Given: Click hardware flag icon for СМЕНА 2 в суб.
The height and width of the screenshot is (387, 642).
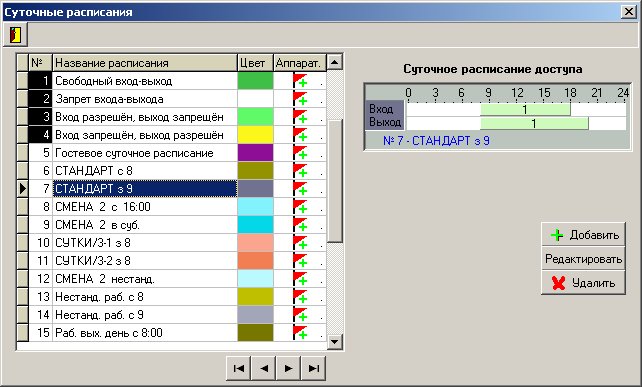Looking at the screenshot, I should coord(301,225).
